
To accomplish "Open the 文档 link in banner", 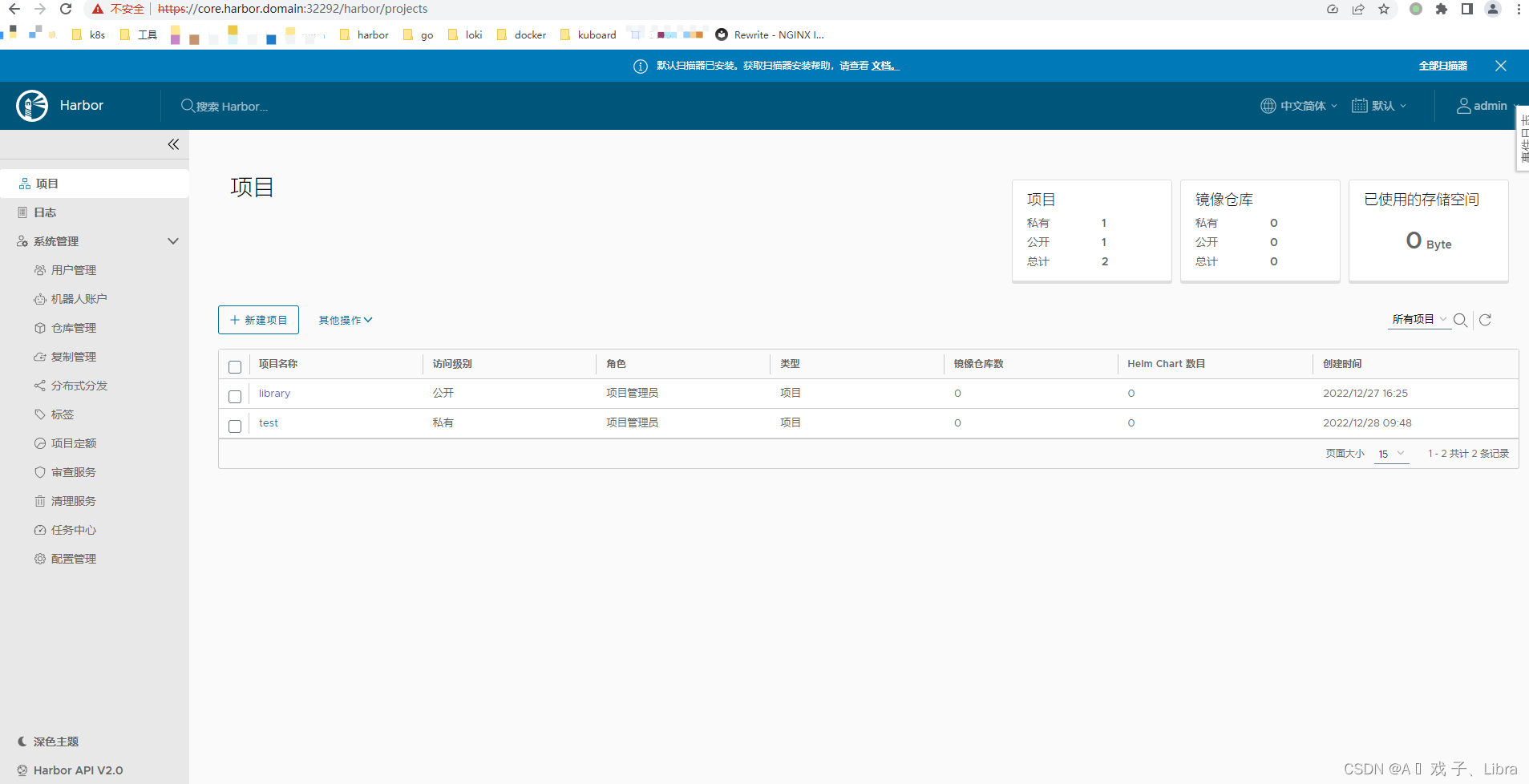I will tap(884, 66).
